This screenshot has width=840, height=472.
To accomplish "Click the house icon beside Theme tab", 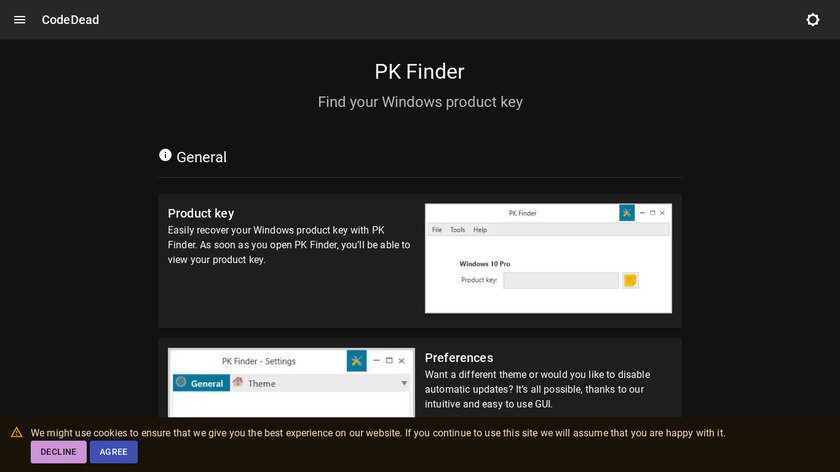I will click(238, 382).
